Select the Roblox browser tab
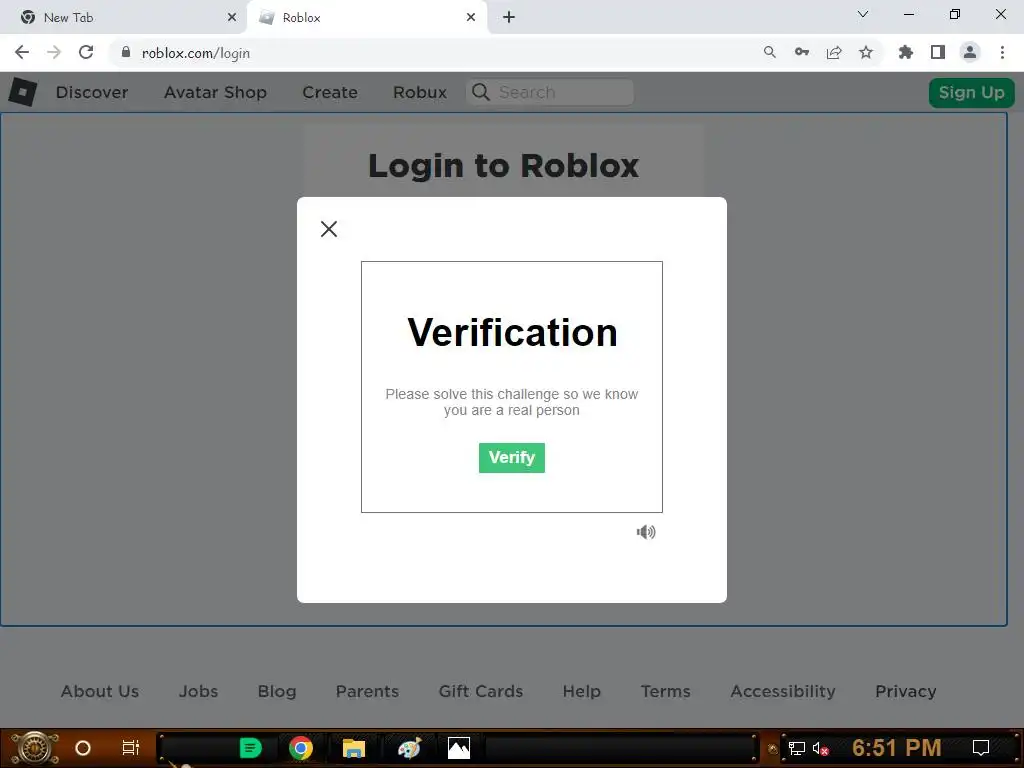The height and width of the screenshot is (768, 1024). (x=366, y=18)
